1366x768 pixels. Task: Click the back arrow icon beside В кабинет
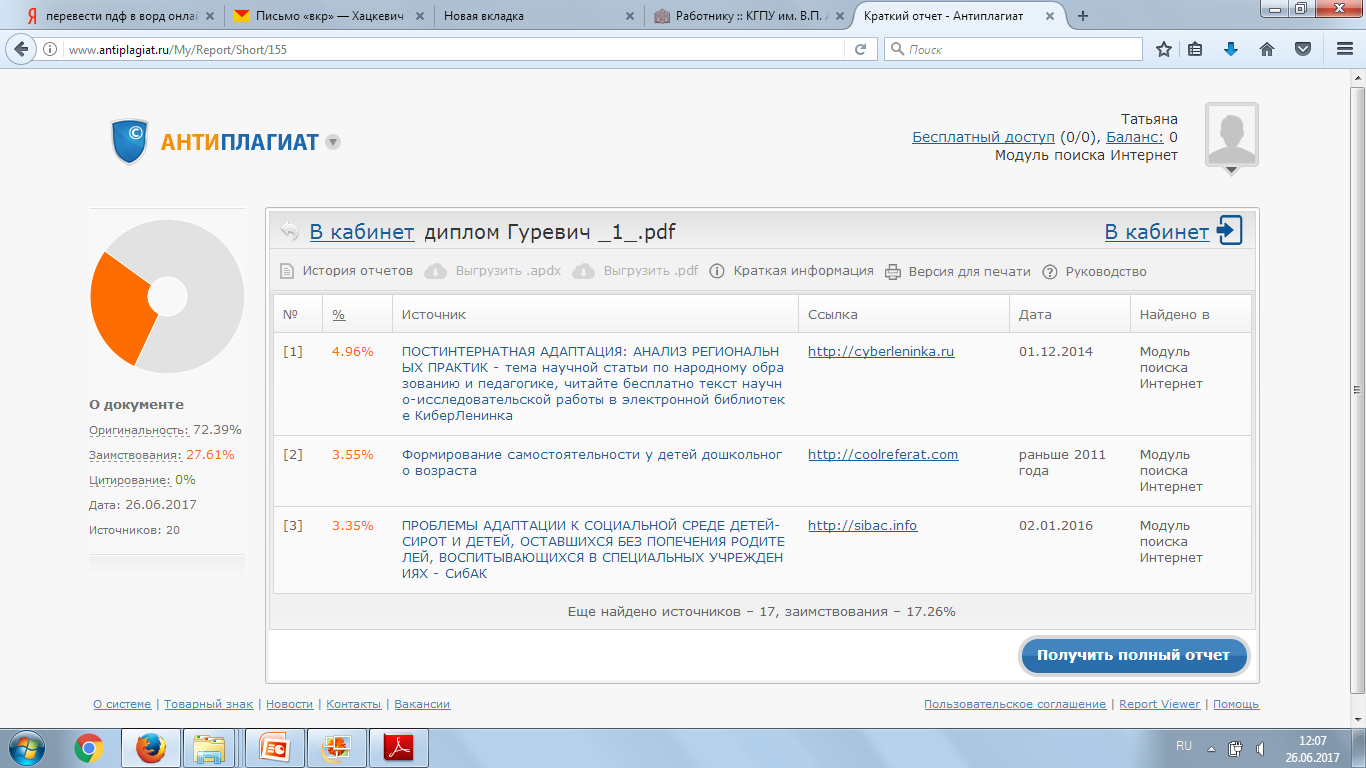[290, 232]
